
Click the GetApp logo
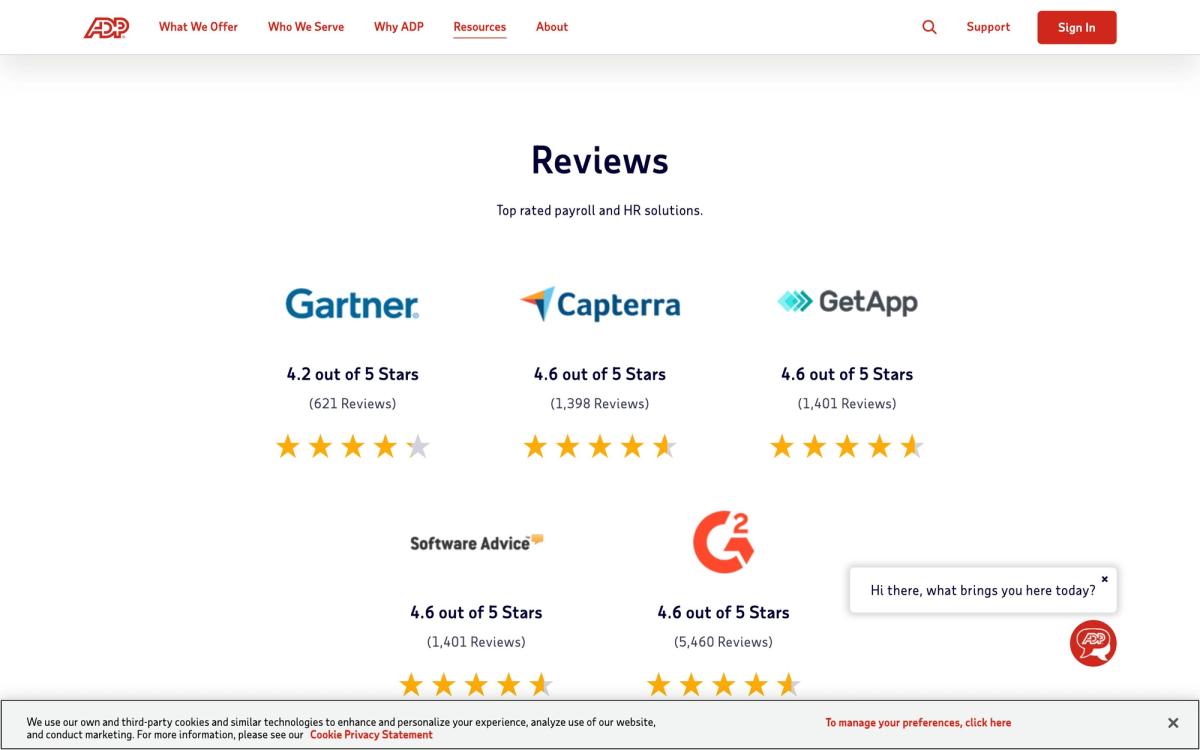[847, 301]
